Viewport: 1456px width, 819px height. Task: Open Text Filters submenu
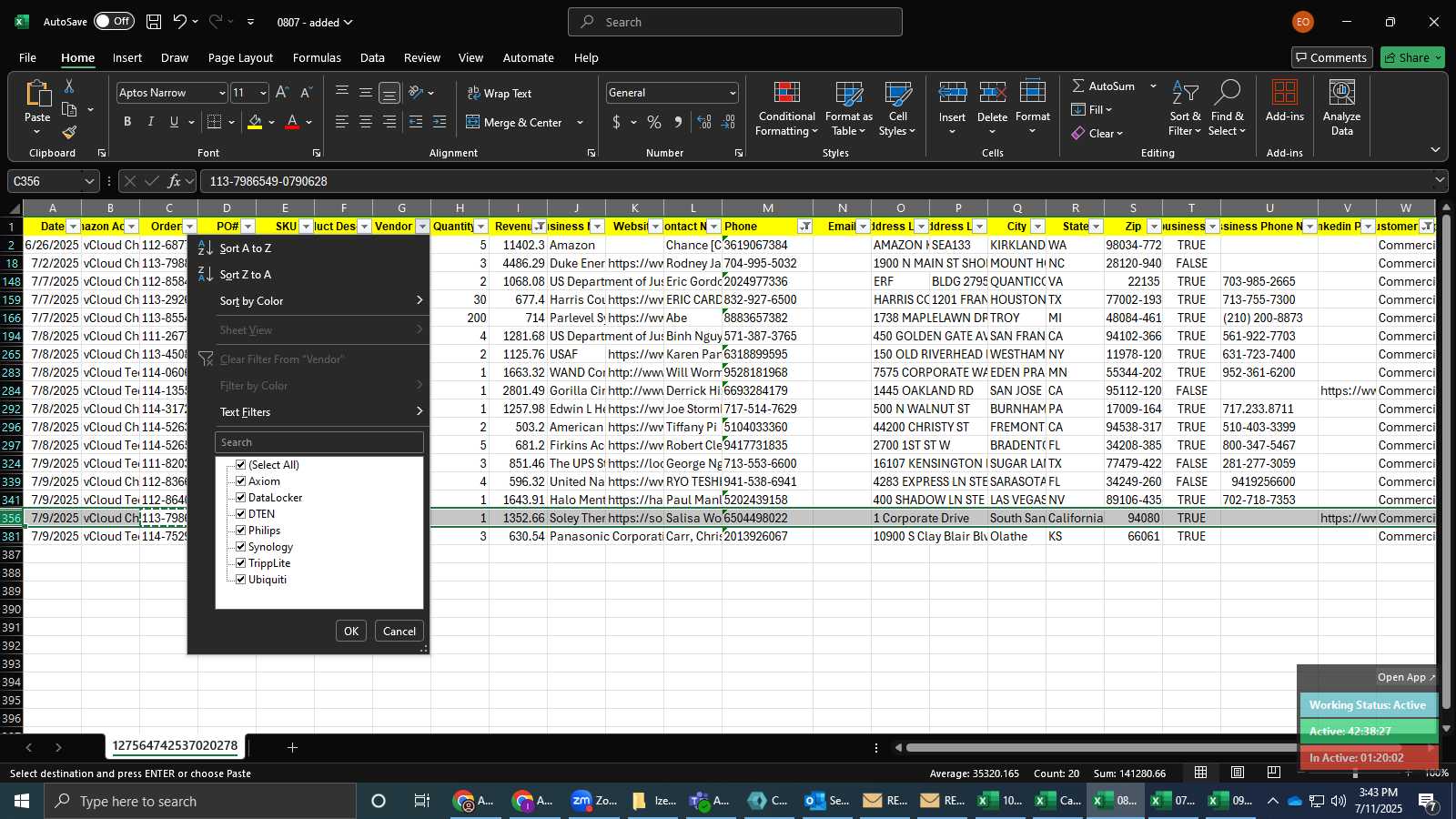tap(308, 412)
